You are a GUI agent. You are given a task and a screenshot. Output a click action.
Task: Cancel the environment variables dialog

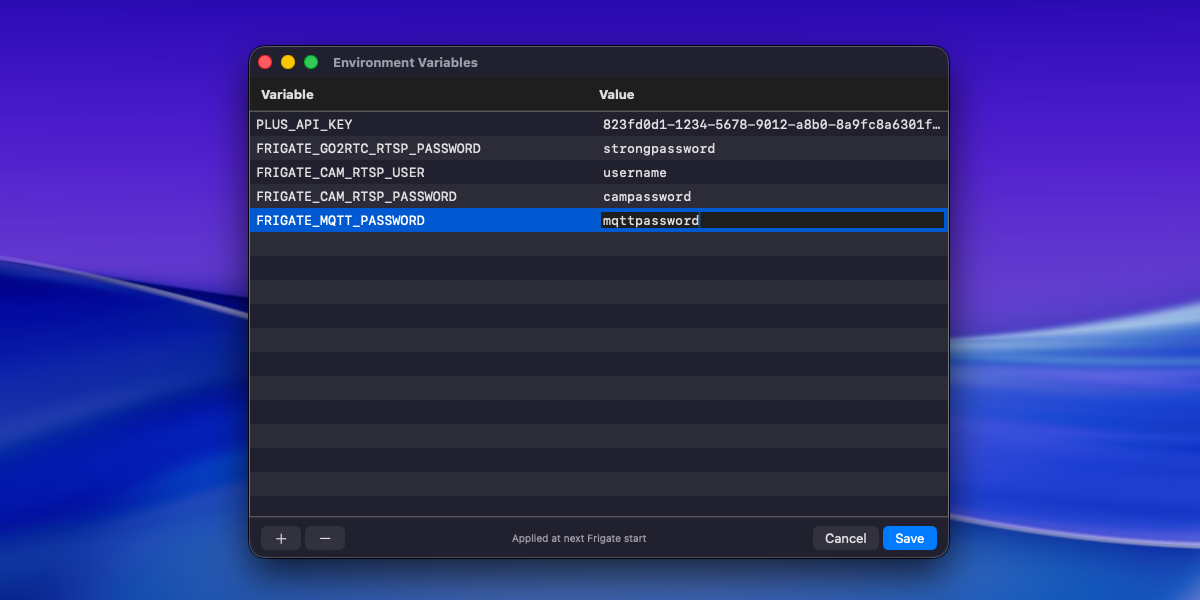pyautogui.click(x=846, y=538)
